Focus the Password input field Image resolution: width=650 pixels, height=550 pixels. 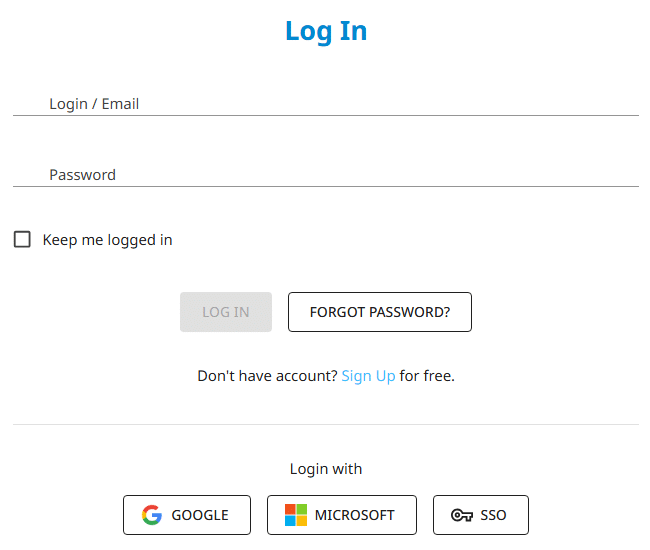pos(326,174)
